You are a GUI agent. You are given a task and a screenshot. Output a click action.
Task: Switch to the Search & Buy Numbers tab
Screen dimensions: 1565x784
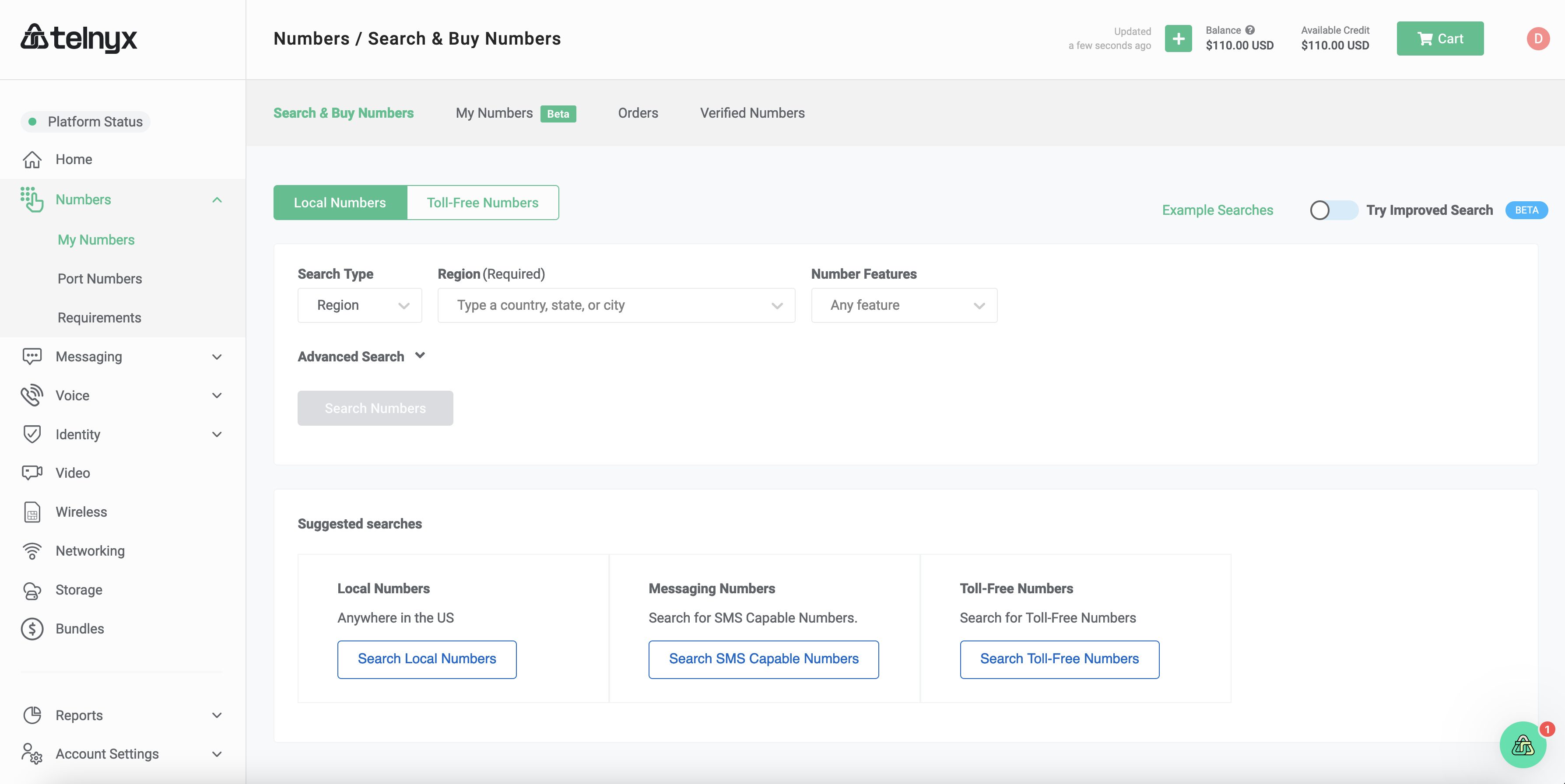[x=343, y=113]
